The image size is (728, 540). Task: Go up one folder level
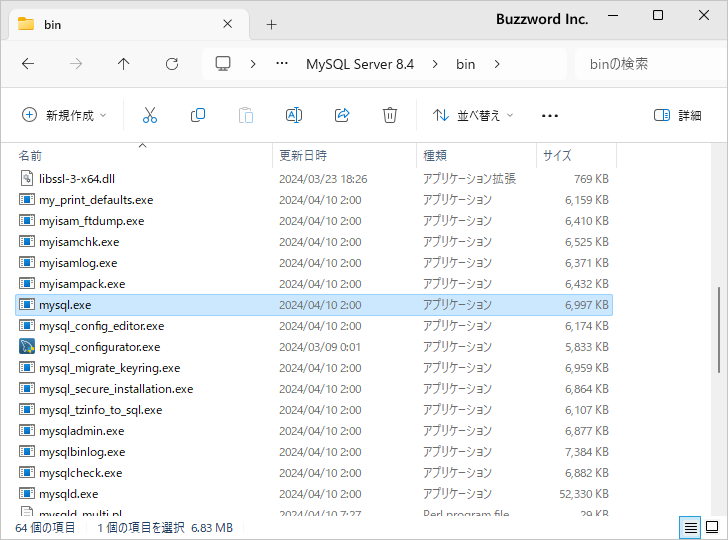click(x=124, y=64)
